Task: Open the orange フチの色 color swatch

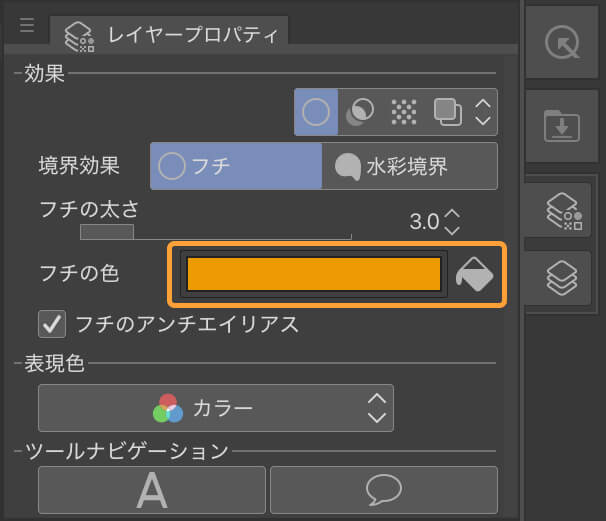Action: (x=314, y=274)
